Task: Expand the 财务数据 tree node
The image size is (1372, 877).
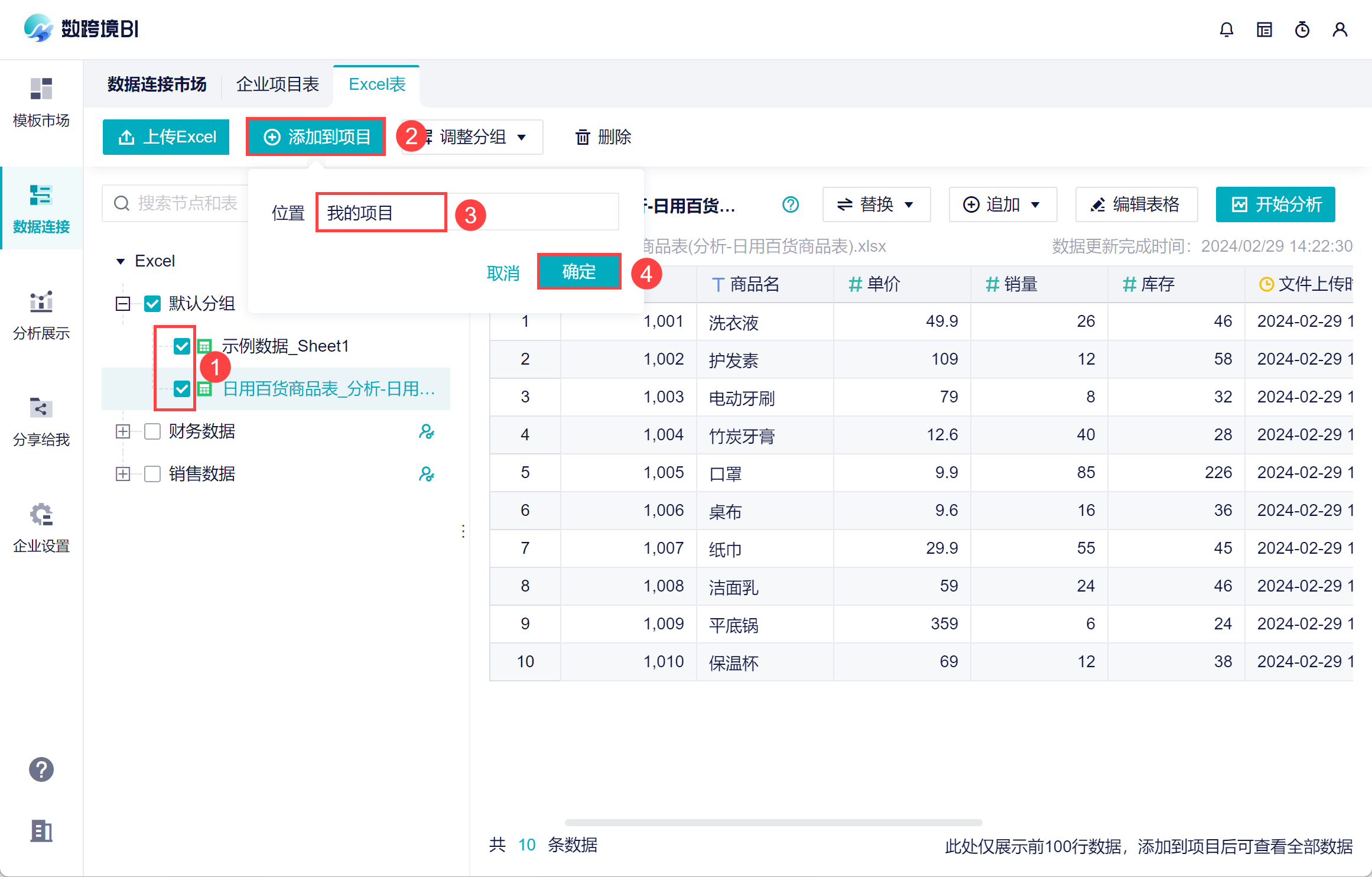Action: (x=123, y=432)
